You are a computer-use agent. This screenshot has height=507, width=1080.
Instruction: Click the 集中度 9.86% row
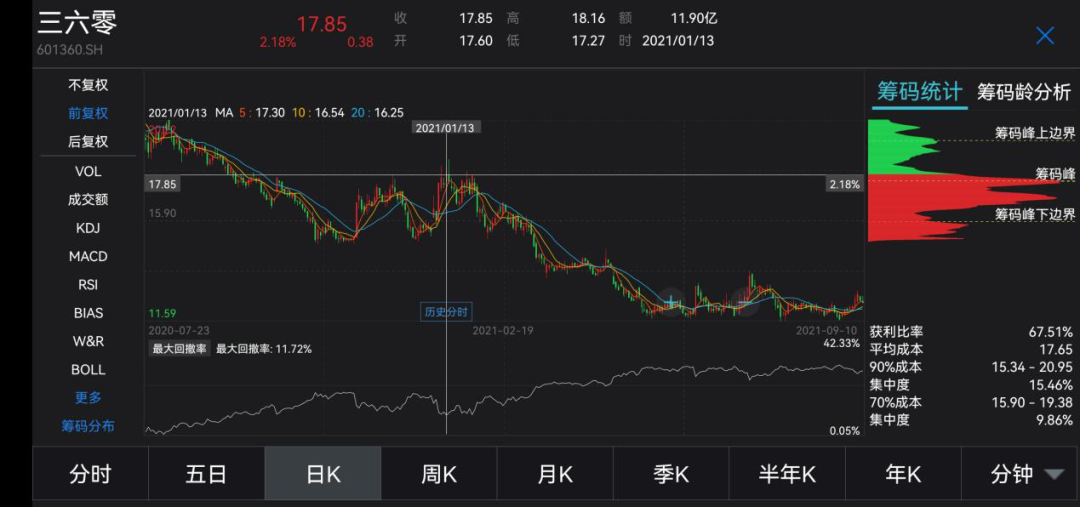(x=971, y=420)
